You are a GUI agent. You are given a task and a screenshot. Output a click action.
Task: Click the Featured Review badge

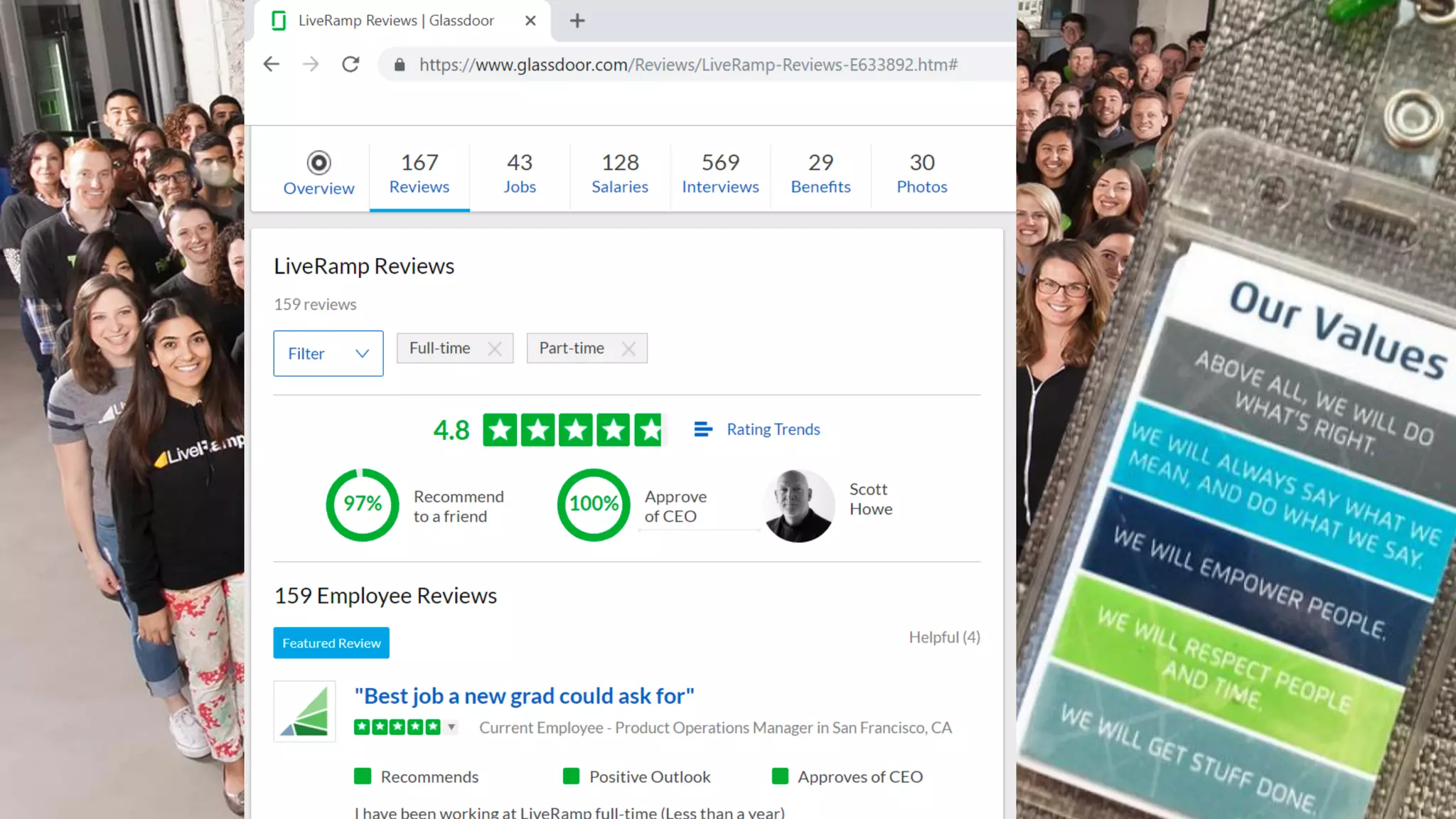(x=331, y=643)
